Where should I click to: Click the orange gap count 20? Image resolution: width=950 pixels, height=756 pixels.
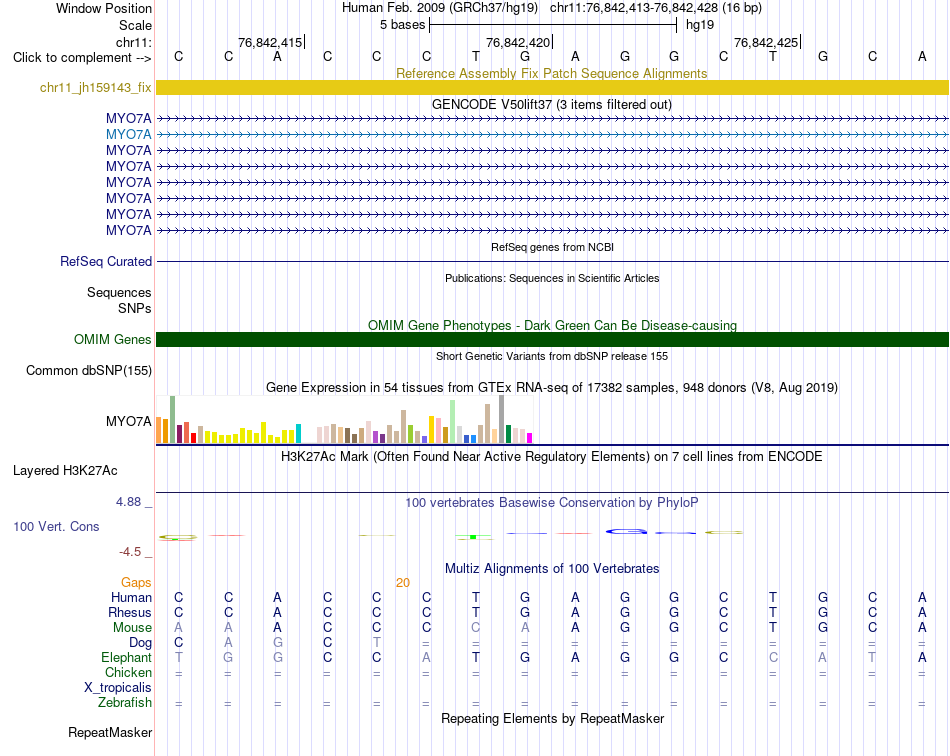(403, 583)
